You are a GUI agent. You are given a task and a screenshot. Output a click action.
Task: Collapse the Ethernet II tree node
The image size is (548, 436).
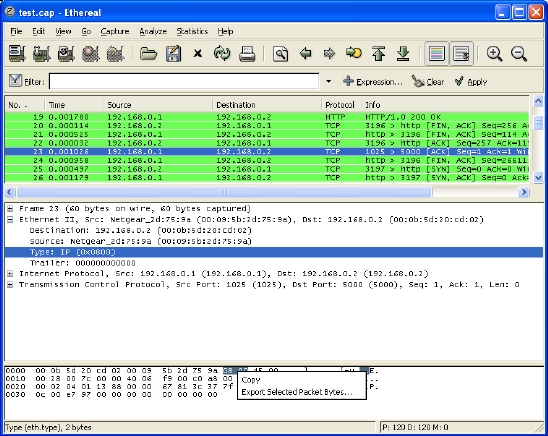click(10, 219)
